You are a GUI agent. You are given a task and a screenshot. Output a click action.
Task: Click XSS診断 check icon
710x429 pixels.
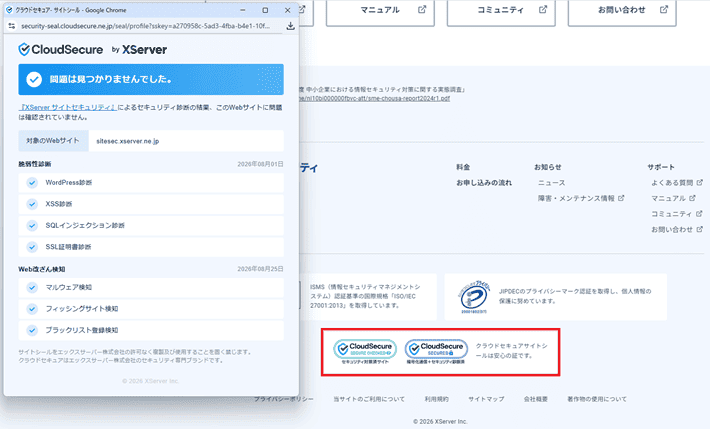(32, 204)
